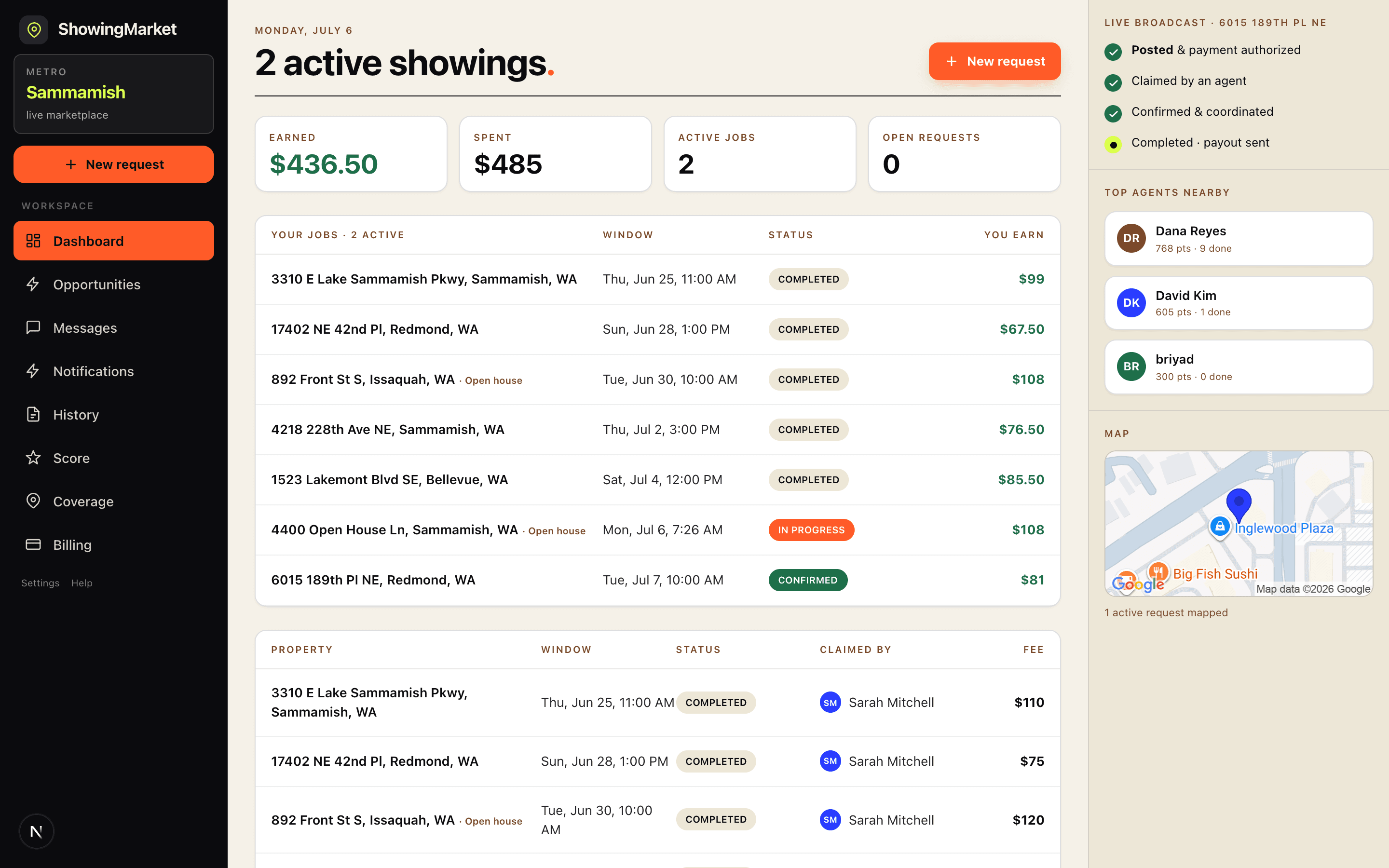
Task: Click green check beside Claimed by an agent
Action: (1113, 82)
